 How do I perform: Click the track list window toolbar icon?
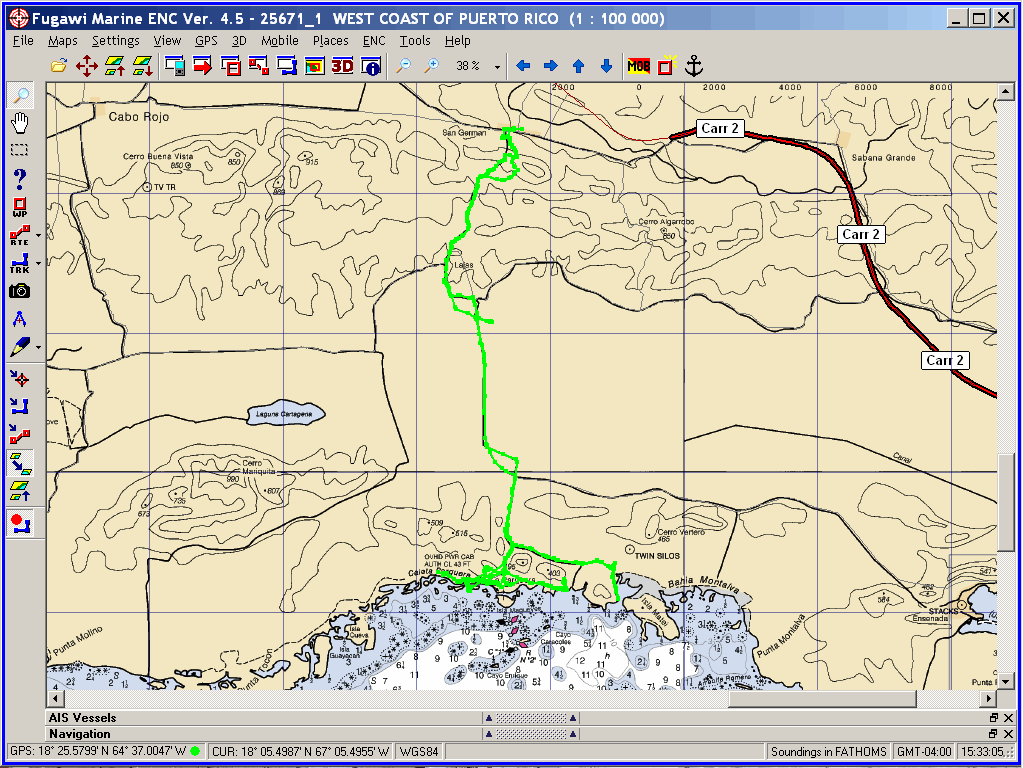[287, 65]
